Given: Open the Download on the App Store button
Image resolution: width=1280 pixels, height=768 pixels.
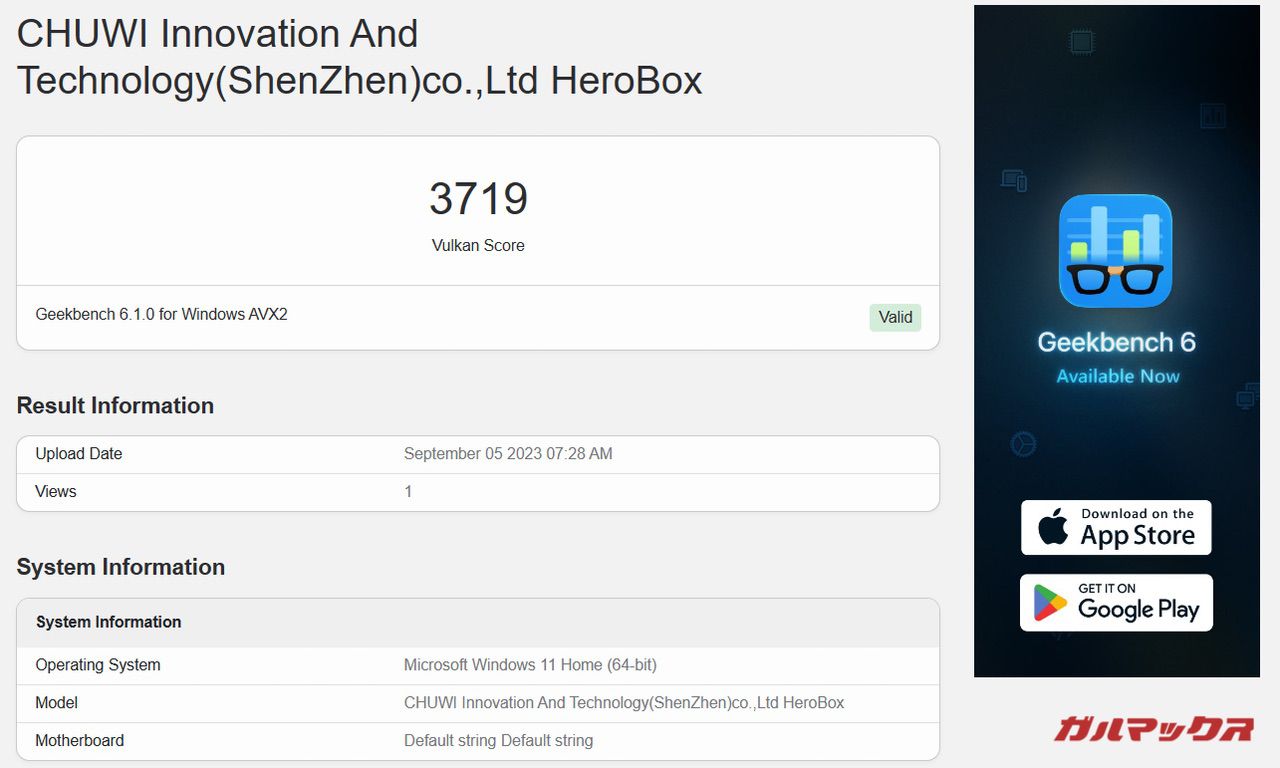Looking at the screenshot, I should tap(1116, 527).
